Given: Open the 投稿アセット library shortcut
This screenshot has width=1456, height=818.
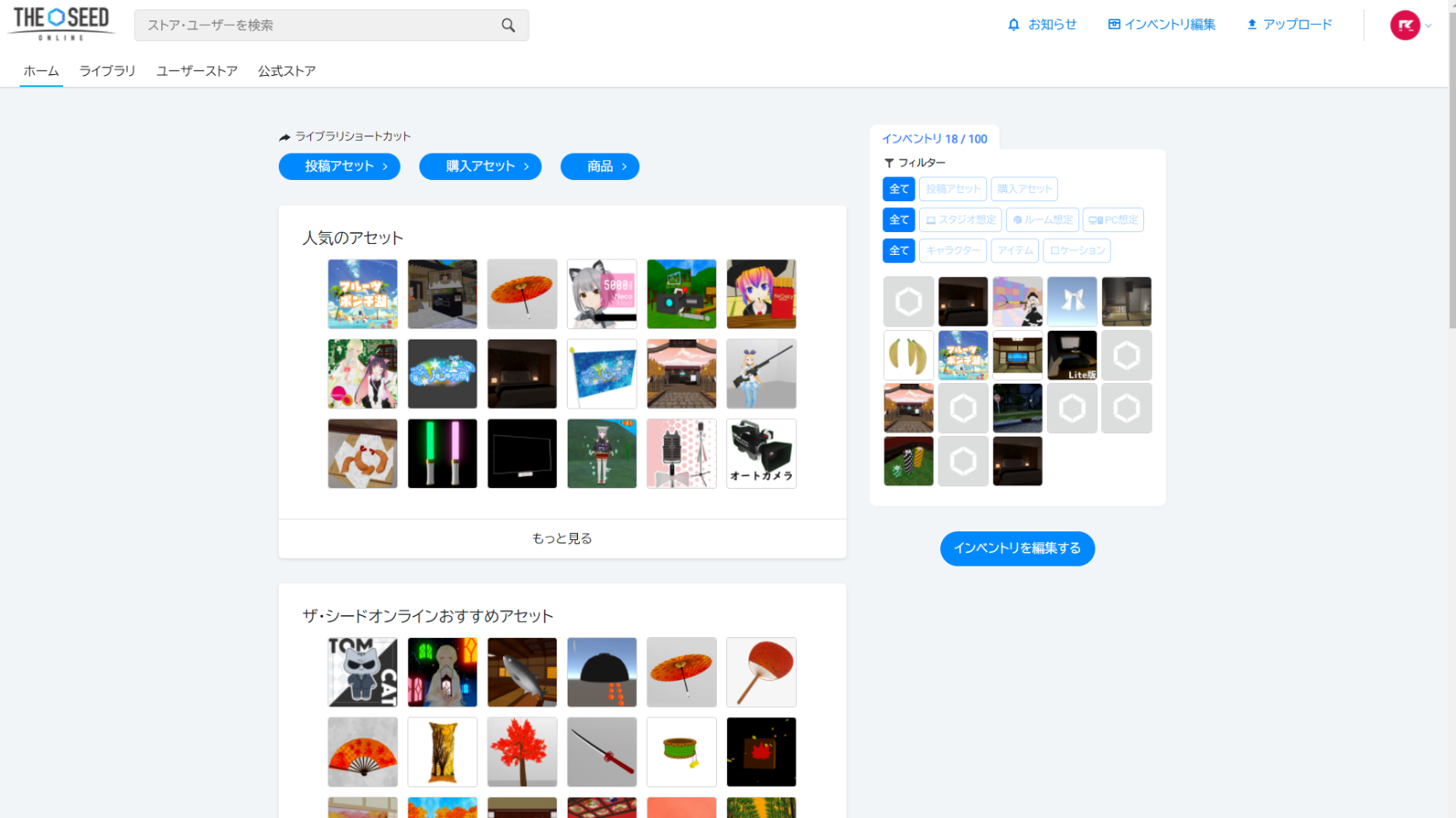Looking at the screenshot, I should pos(339,166).
